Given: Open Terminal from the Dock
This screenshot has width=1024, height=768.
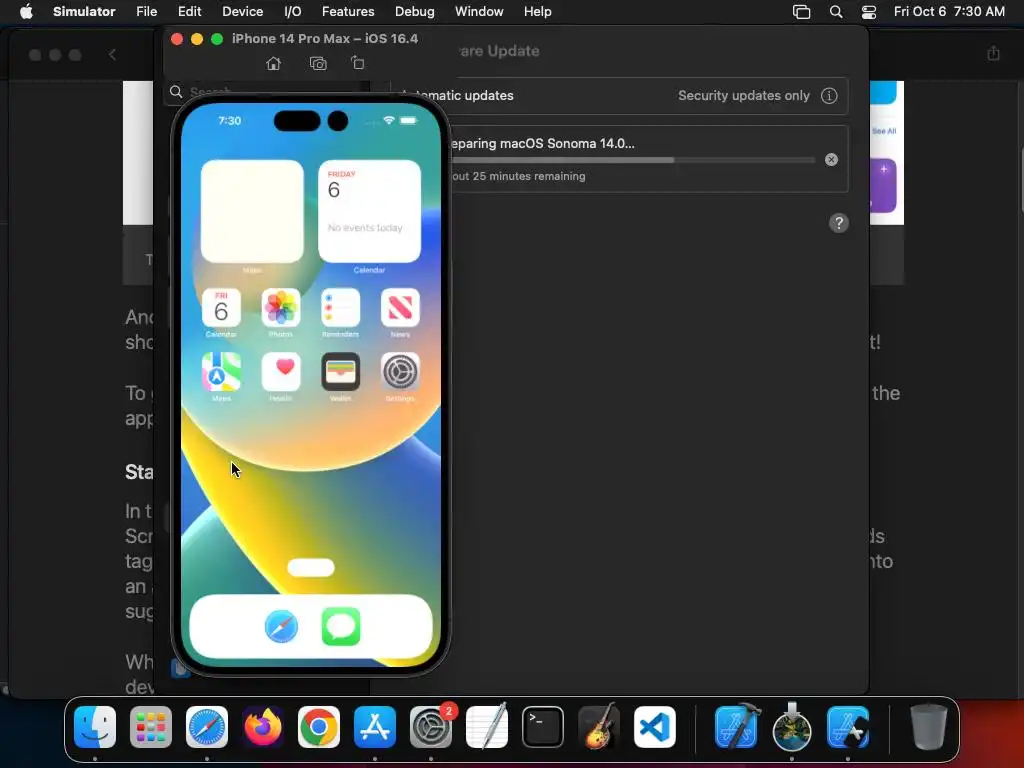Looking at the screenshot, I should tap(543, 727).
